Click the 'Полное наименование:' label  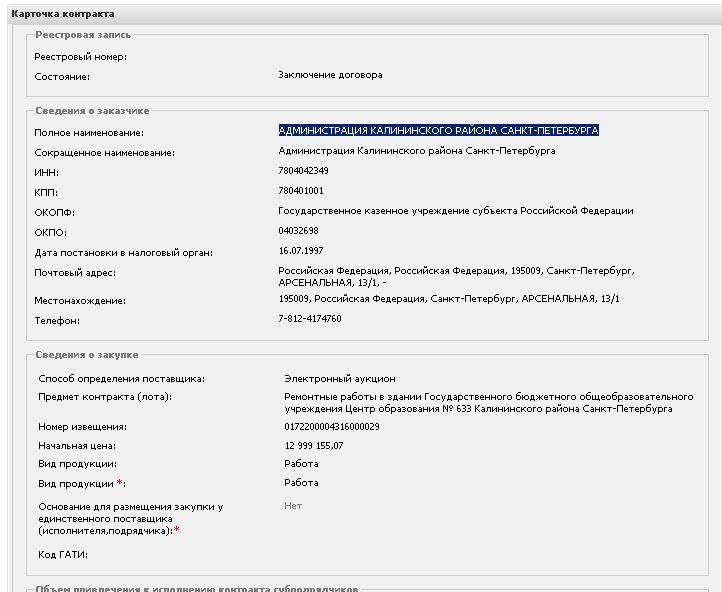89,133
